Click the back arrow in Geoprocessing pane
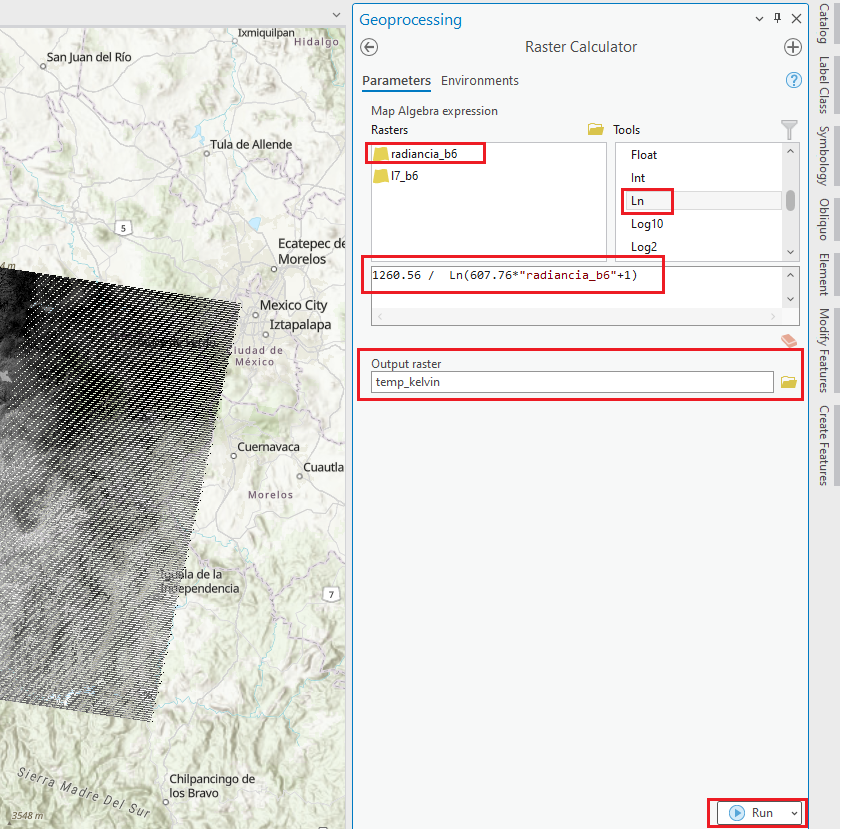This screenshot has height=829, width=850. [369, 47]
